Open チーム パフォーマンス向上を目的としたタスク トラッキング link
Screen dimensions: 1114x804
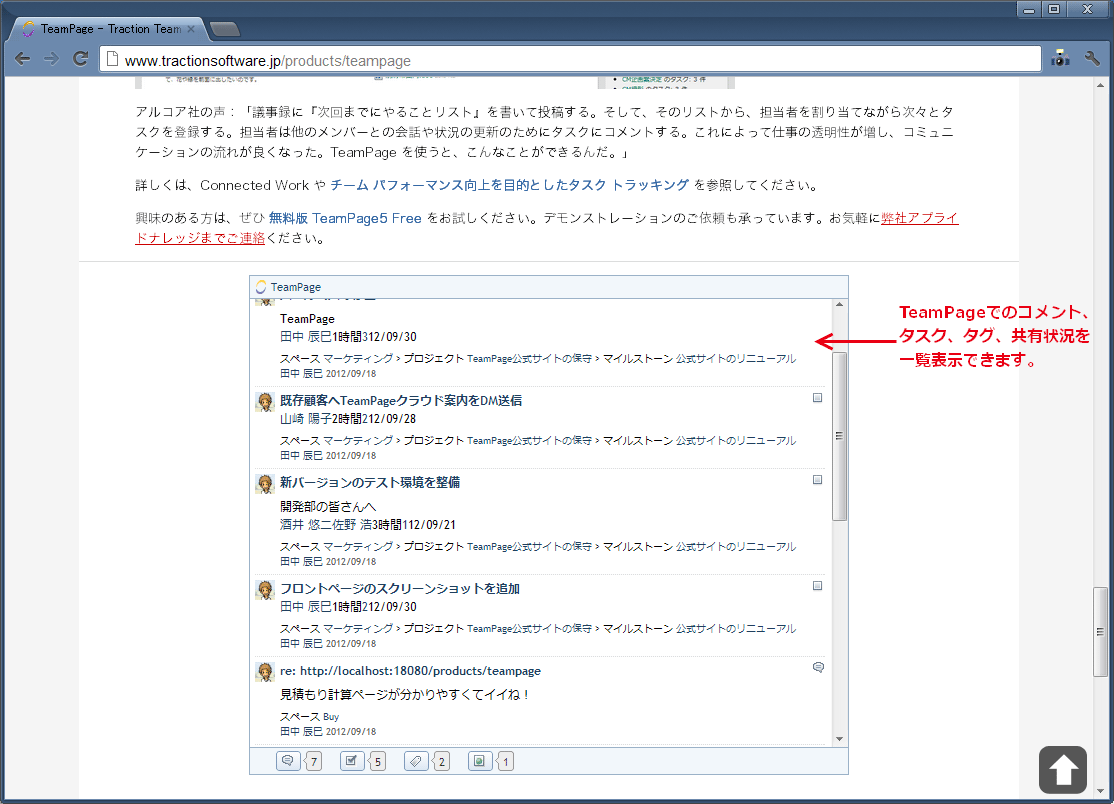coord(509,185)
